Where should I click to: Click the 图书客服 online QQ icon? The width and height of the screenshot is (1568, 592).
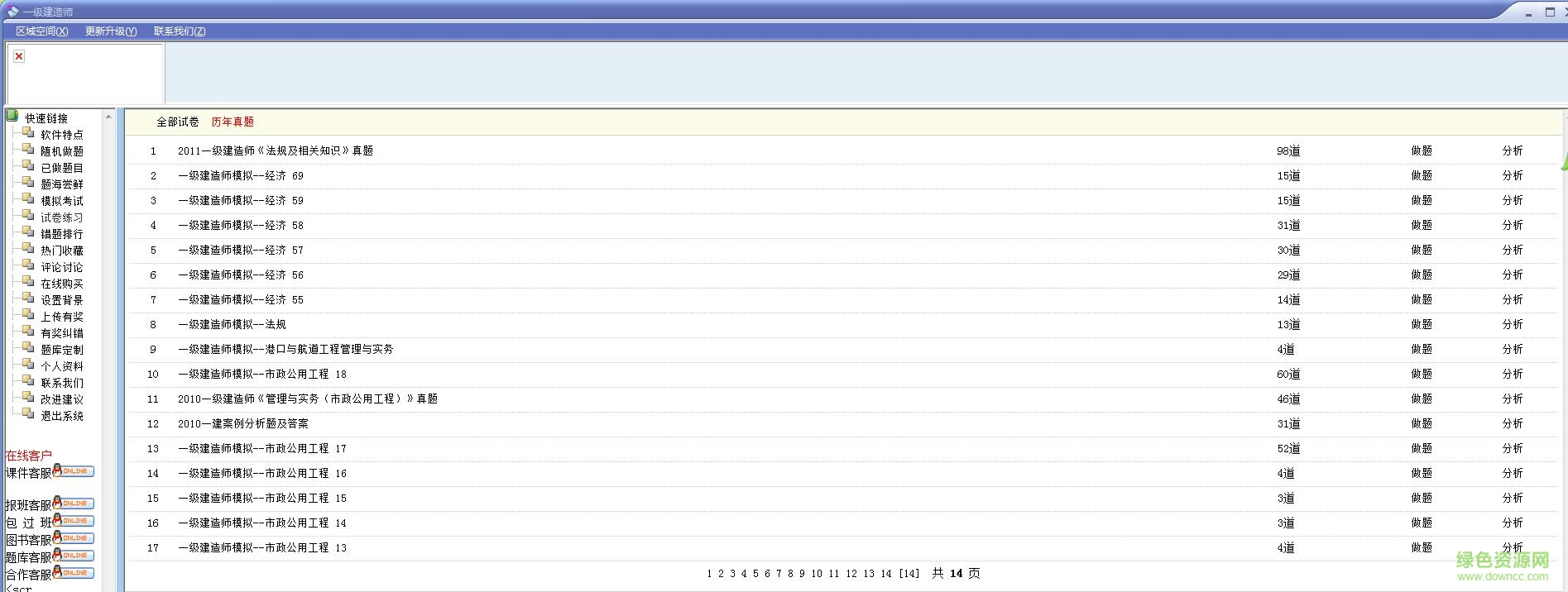click(74, 537)
